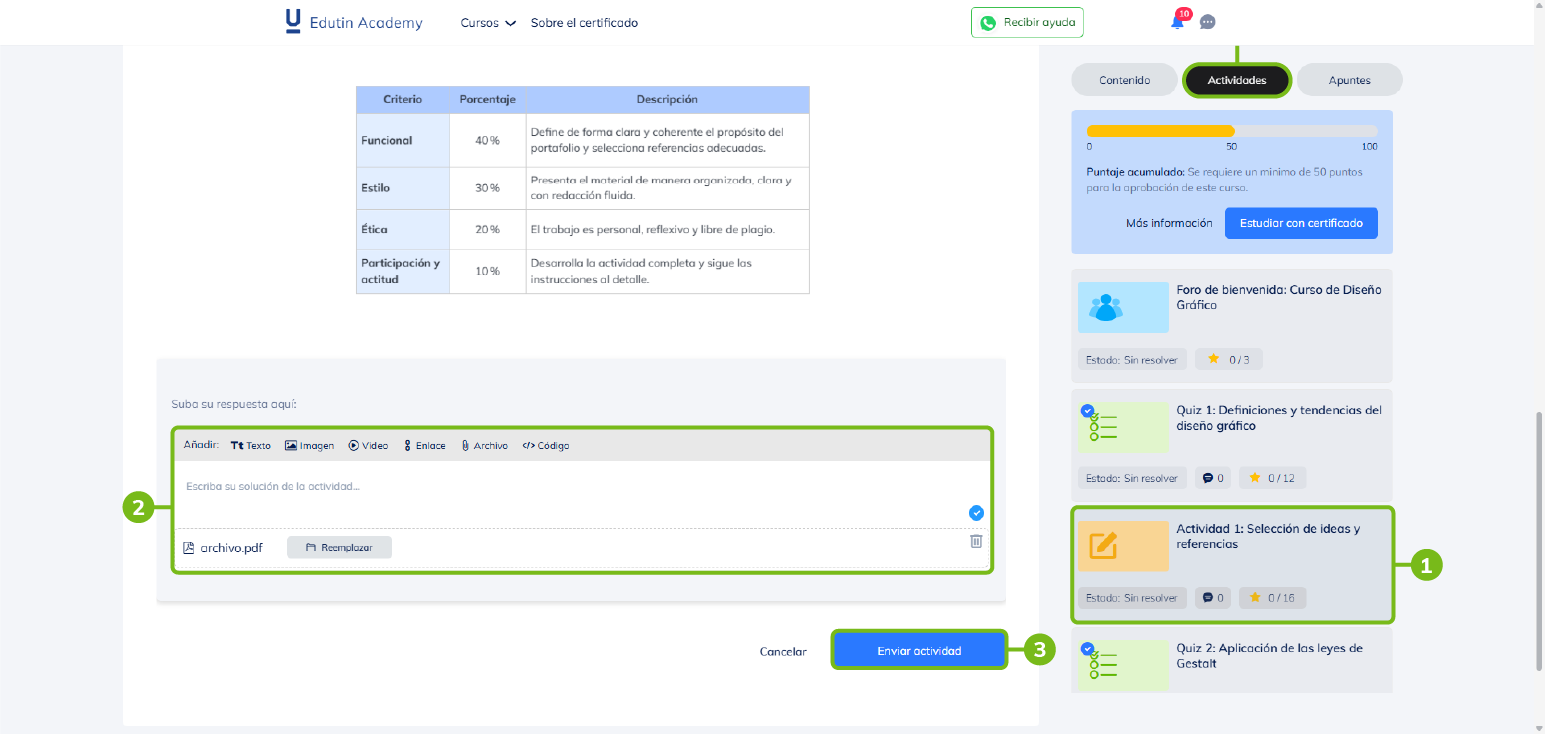Open the Apuntes tab
The width and height of the screenshot is (1546, 734).
(x=1349, y=80)
